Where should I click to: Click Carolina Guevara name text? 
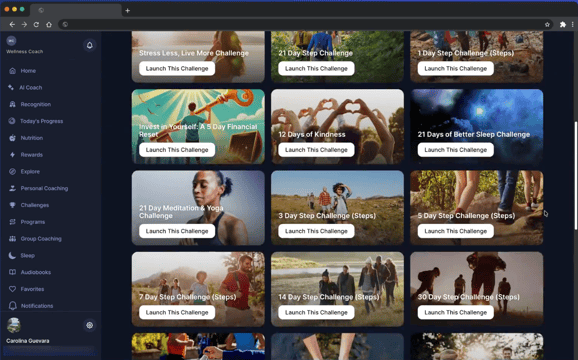click(x=28, y=341)
